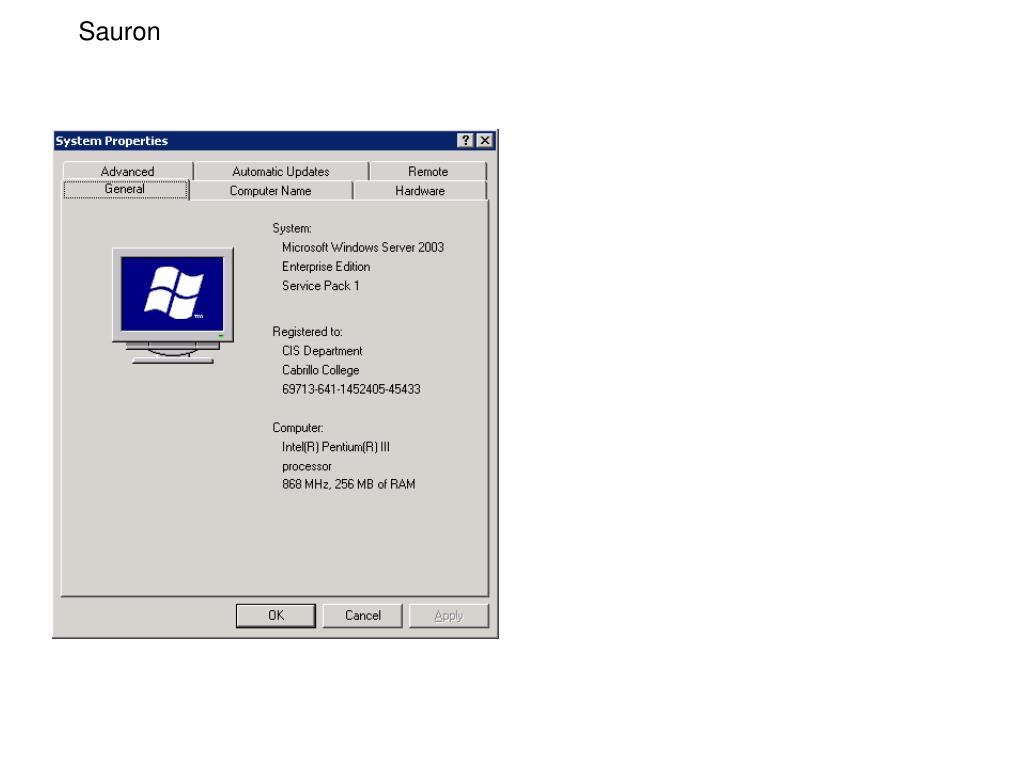Click the 'Registered to:' label
This screenshot has width=1024, height=768.
308,332
